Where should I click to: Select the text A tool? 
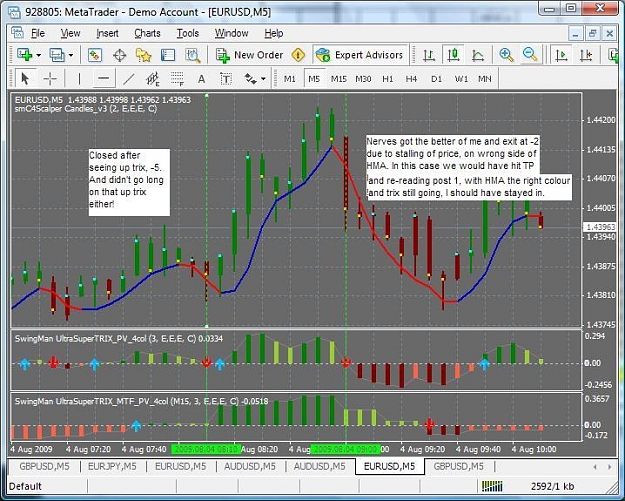coord(201,79)
